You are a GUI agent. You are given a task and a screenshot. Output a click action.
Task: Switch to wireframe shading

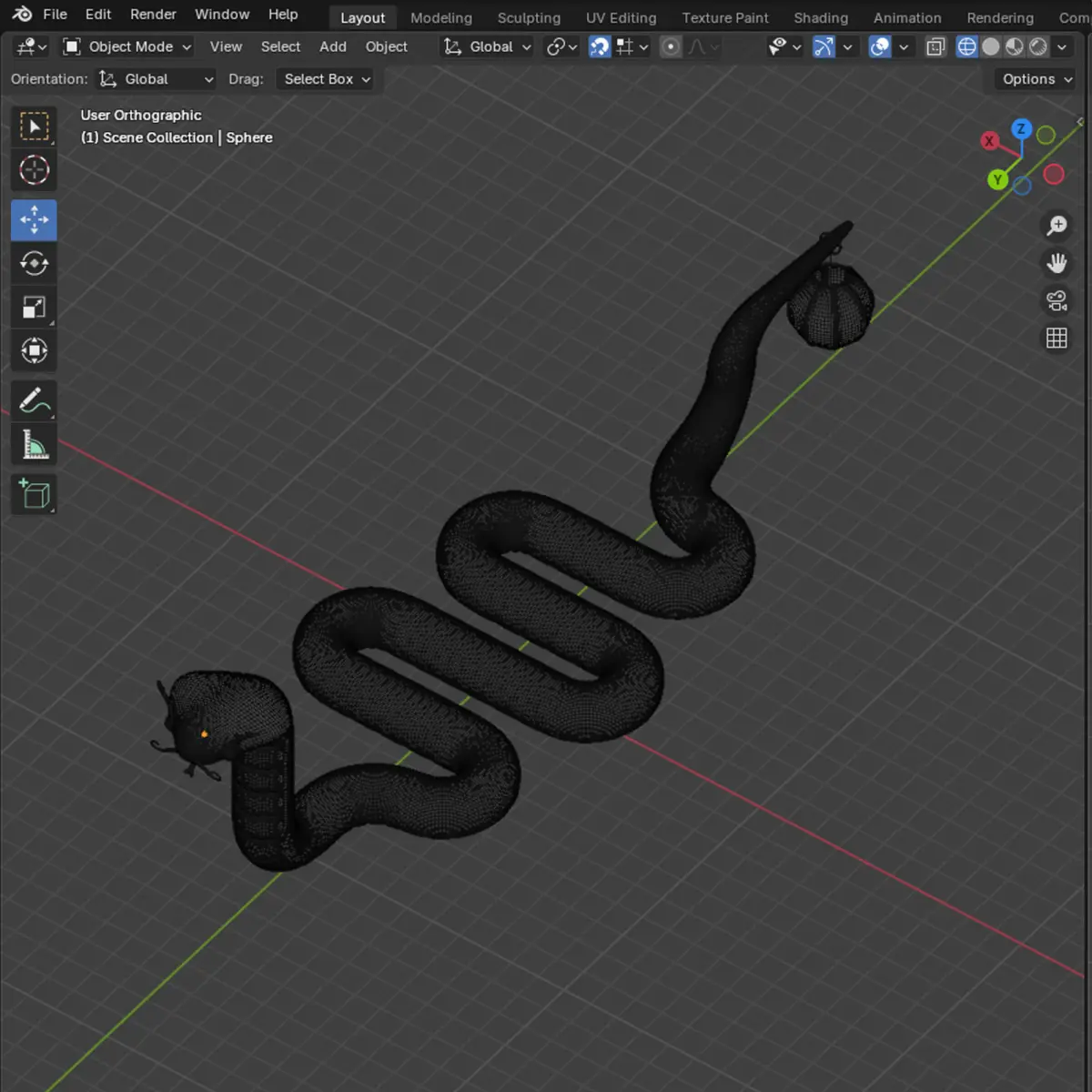[x=967, y=46]
